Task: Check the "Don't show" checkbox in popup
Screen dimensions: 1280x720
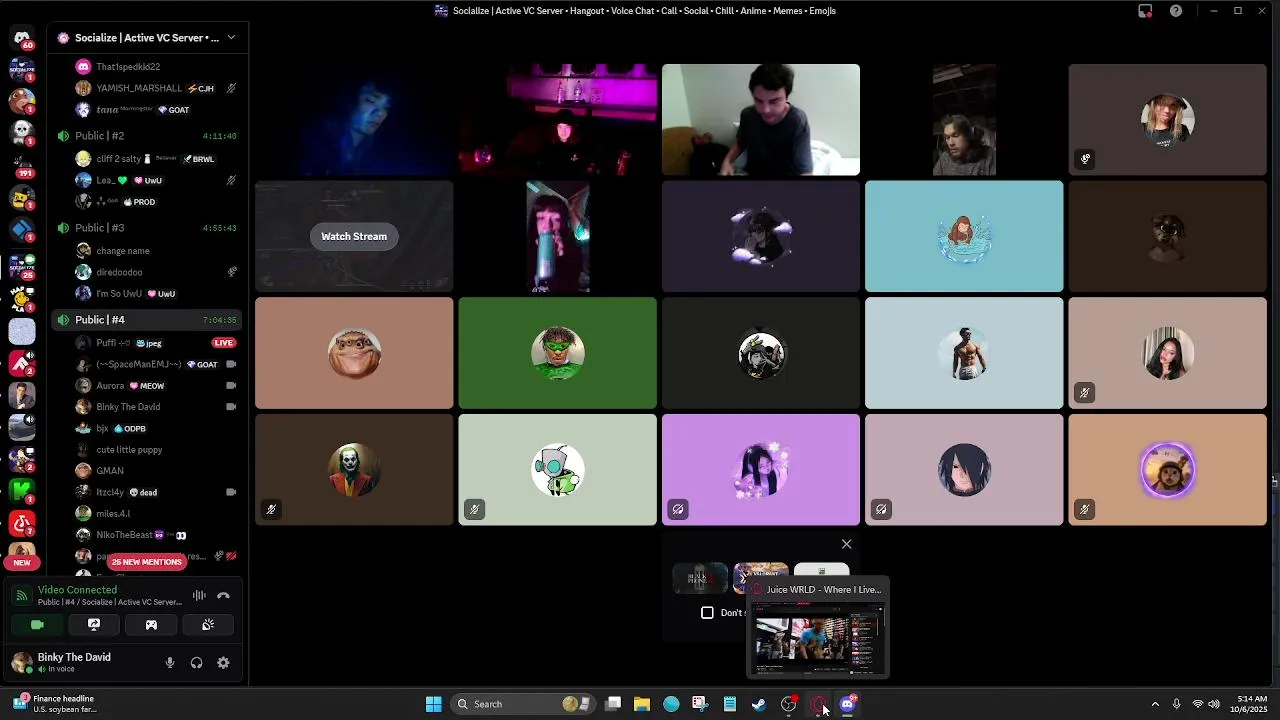Action: [707, 612]
